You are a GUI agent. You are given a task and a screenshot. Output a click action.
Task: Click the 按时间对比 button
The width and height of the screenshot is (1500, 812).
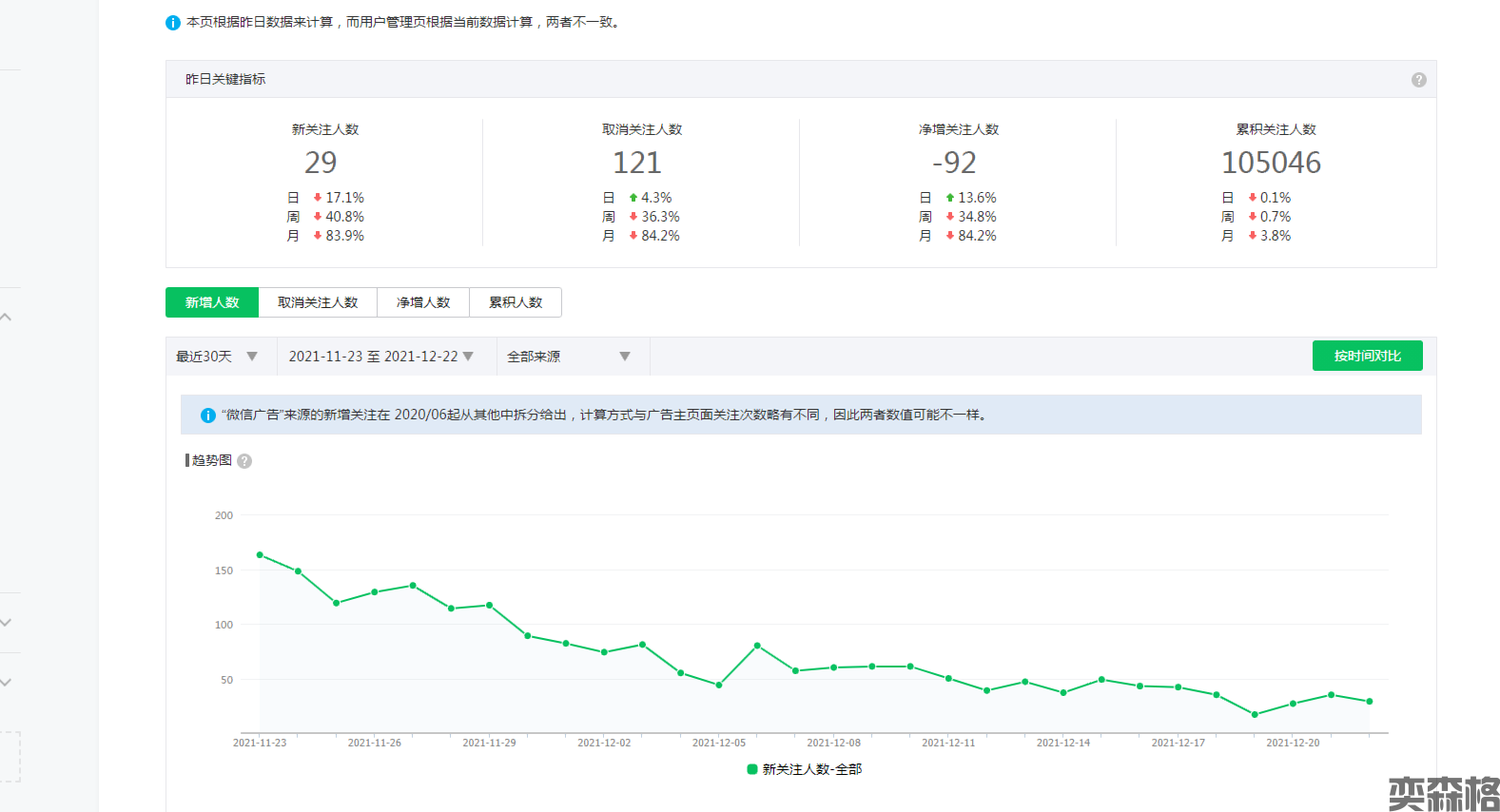[1367, 356]
